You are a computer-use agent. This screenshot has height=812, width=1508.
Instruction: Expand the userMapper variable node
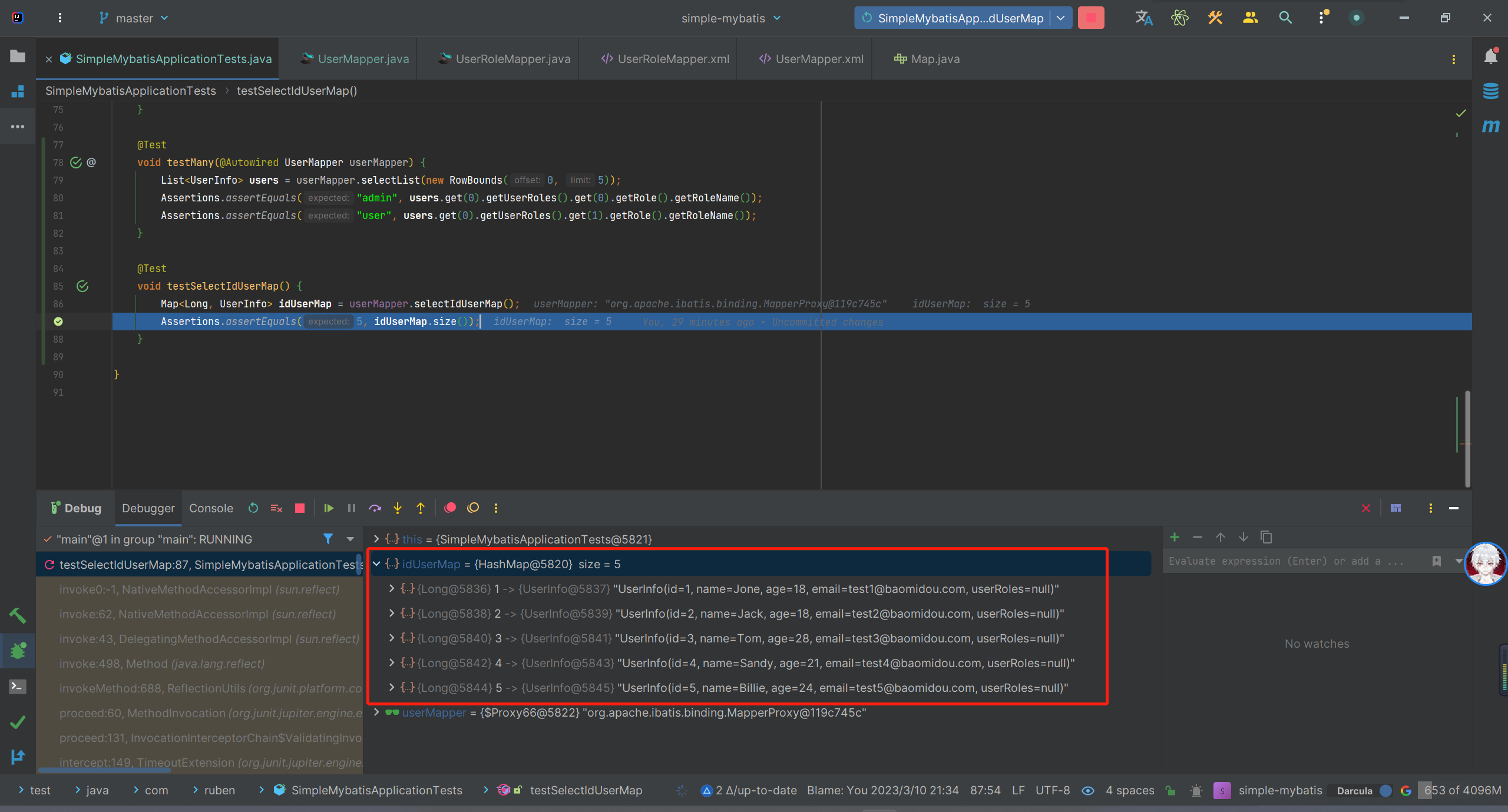click(376, 712)
